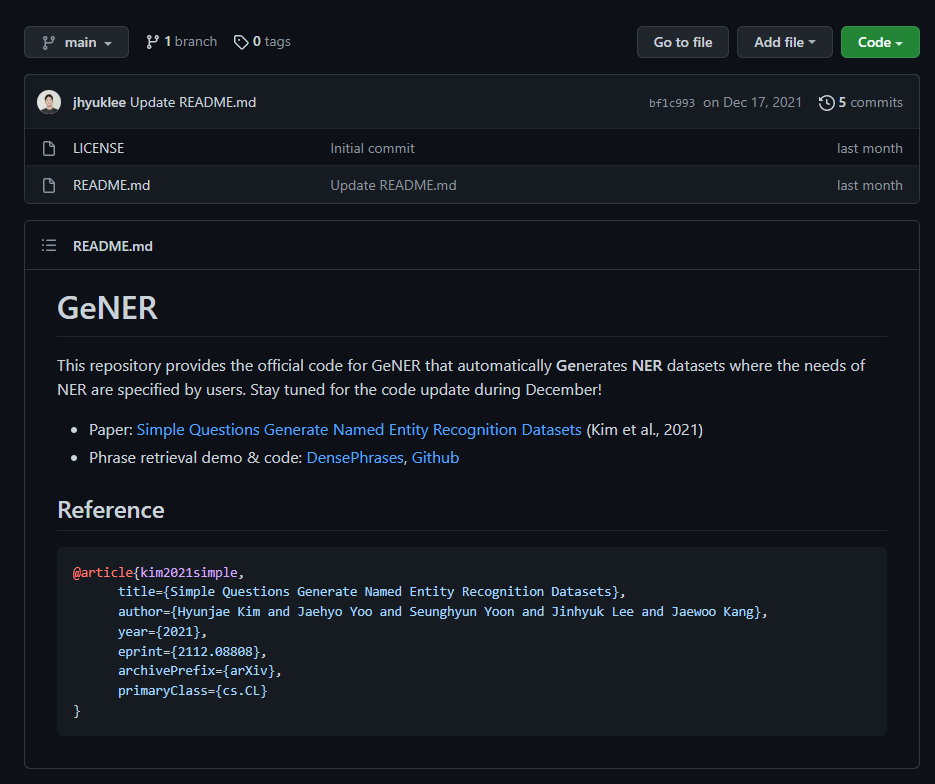The height and width of the screenshot is (784, 935).
Task: Click jhyuklee's avatar image
Action: point(49,102)
